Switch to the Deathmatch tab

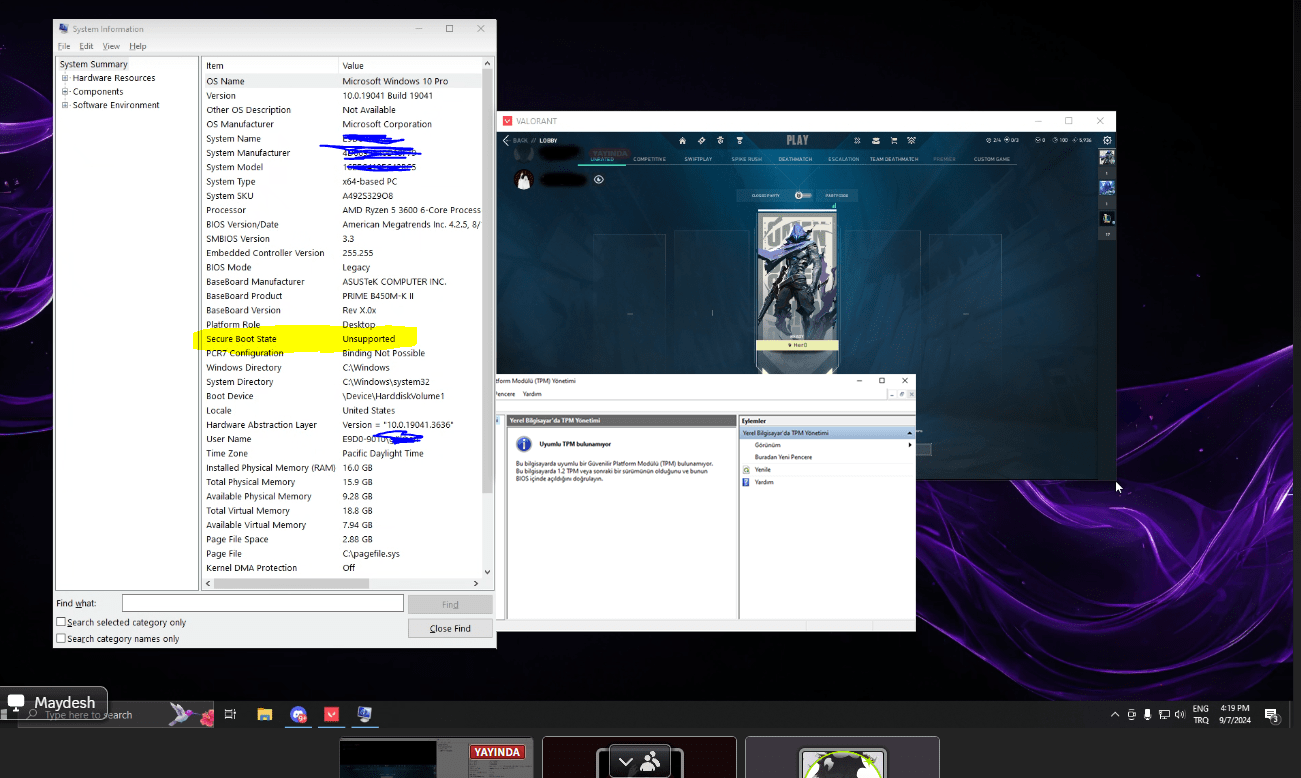[795, 159]
